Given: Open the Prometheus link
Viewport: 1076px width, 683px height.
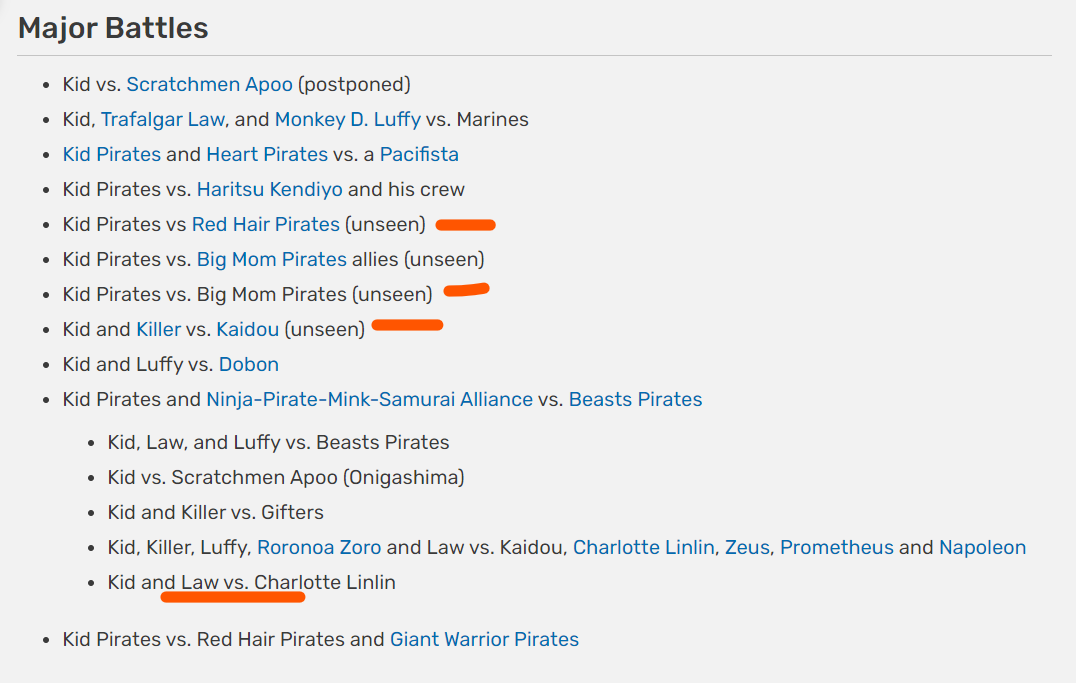Looking at the screenshot, I should tap(836, 548).
